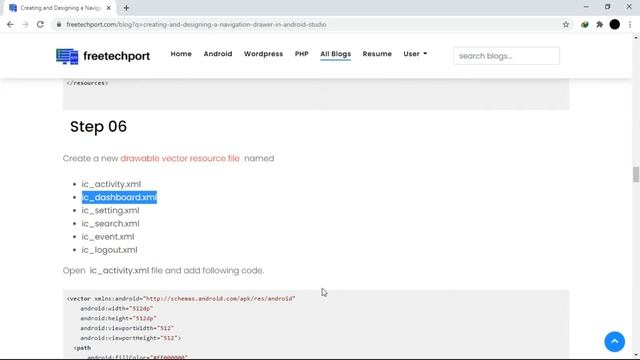Click the blue back-to-top arrow button
This screenshot has height=360, width=640.
click(615, 341)
